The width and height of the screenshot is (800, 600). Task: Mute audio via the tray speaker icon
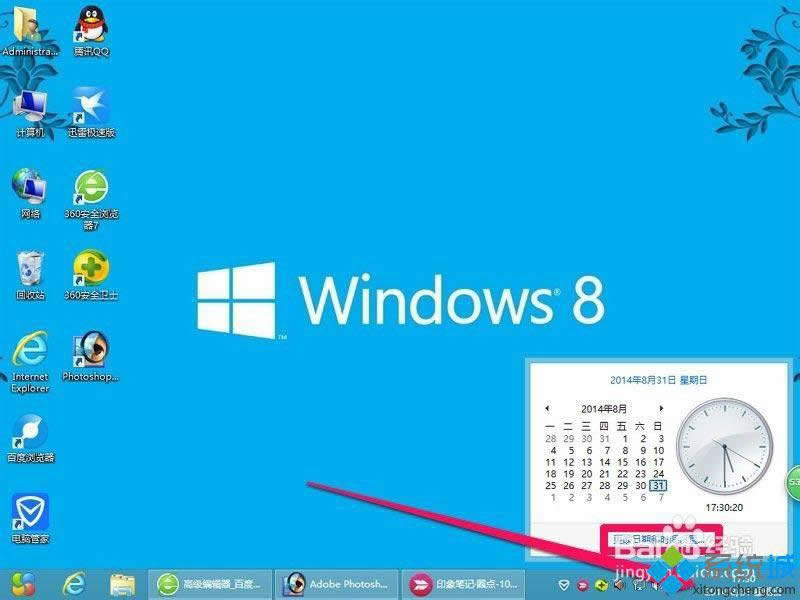click(622, 584)
